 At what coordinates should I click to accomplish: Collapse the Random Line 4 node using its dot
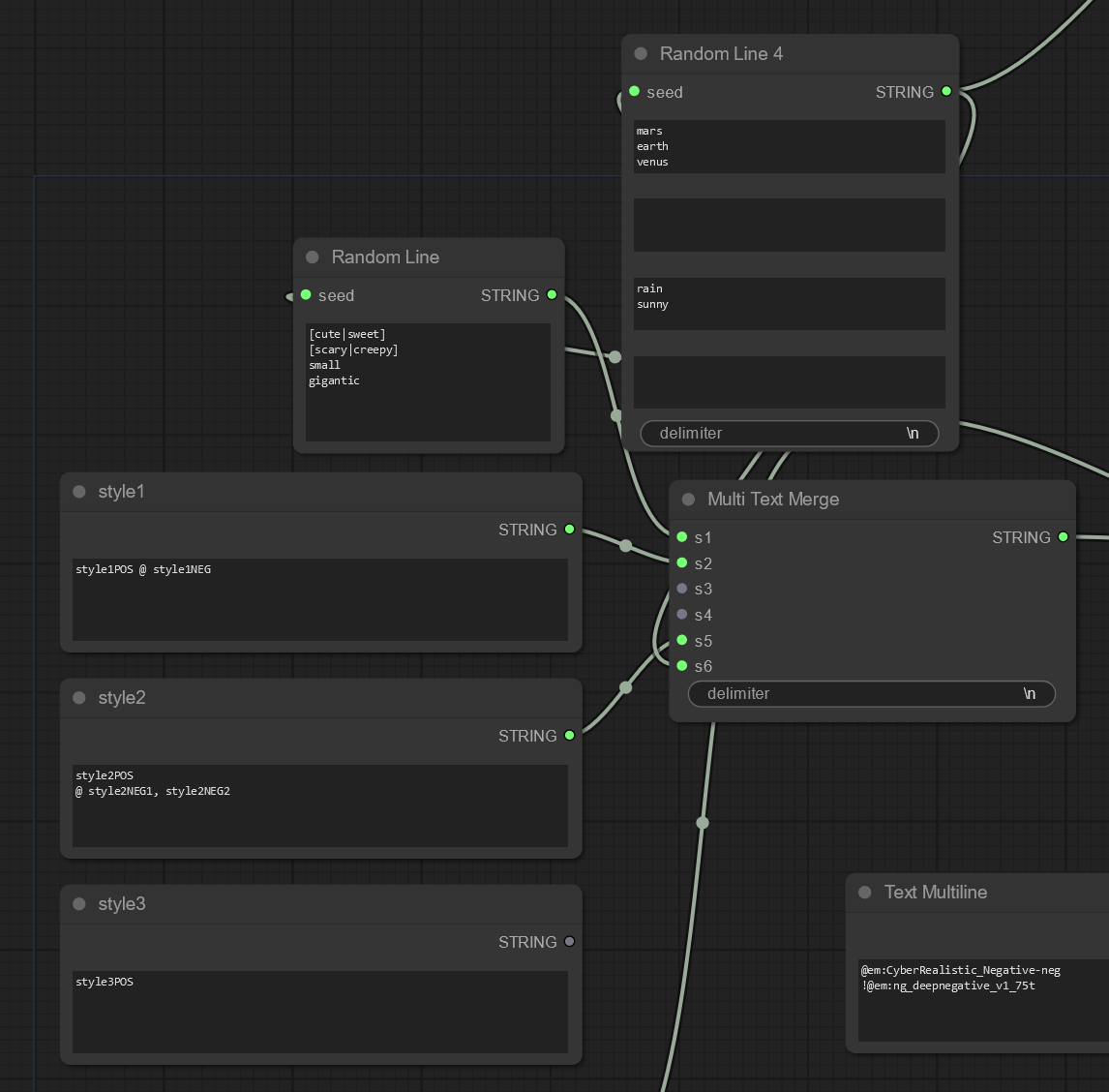click(x=641, y=54)
